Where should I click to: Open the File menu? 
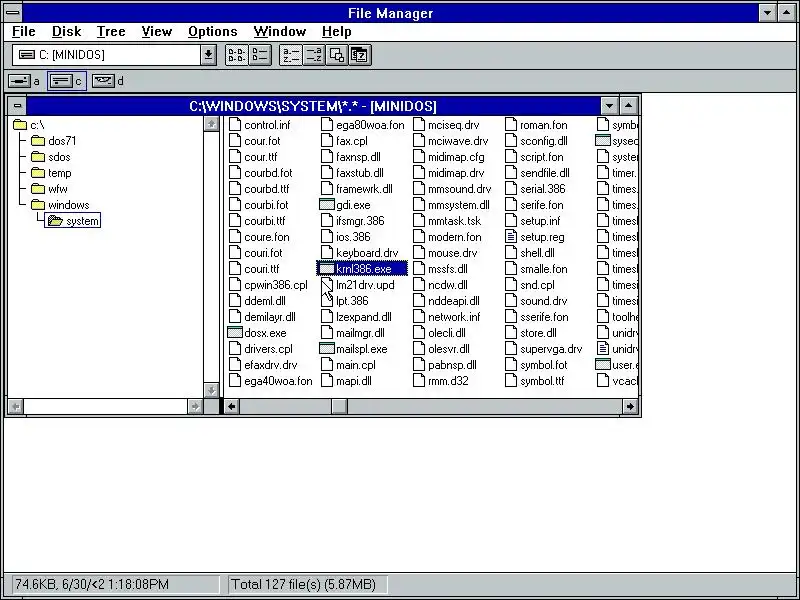pos(23,32)
